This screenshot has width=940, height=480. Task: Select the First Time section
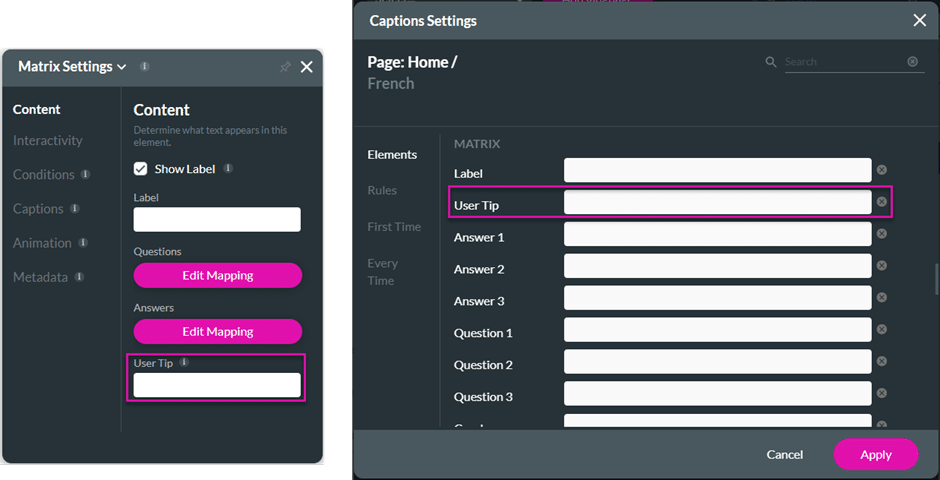click(x=394, y=227)
